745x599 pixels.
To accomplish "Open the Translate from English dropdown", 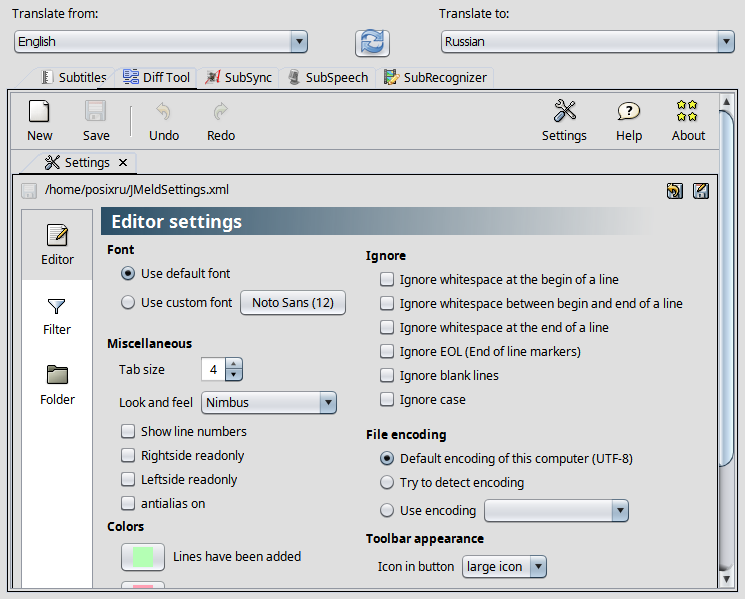I will pyautogui.click(x=161, y=42).
